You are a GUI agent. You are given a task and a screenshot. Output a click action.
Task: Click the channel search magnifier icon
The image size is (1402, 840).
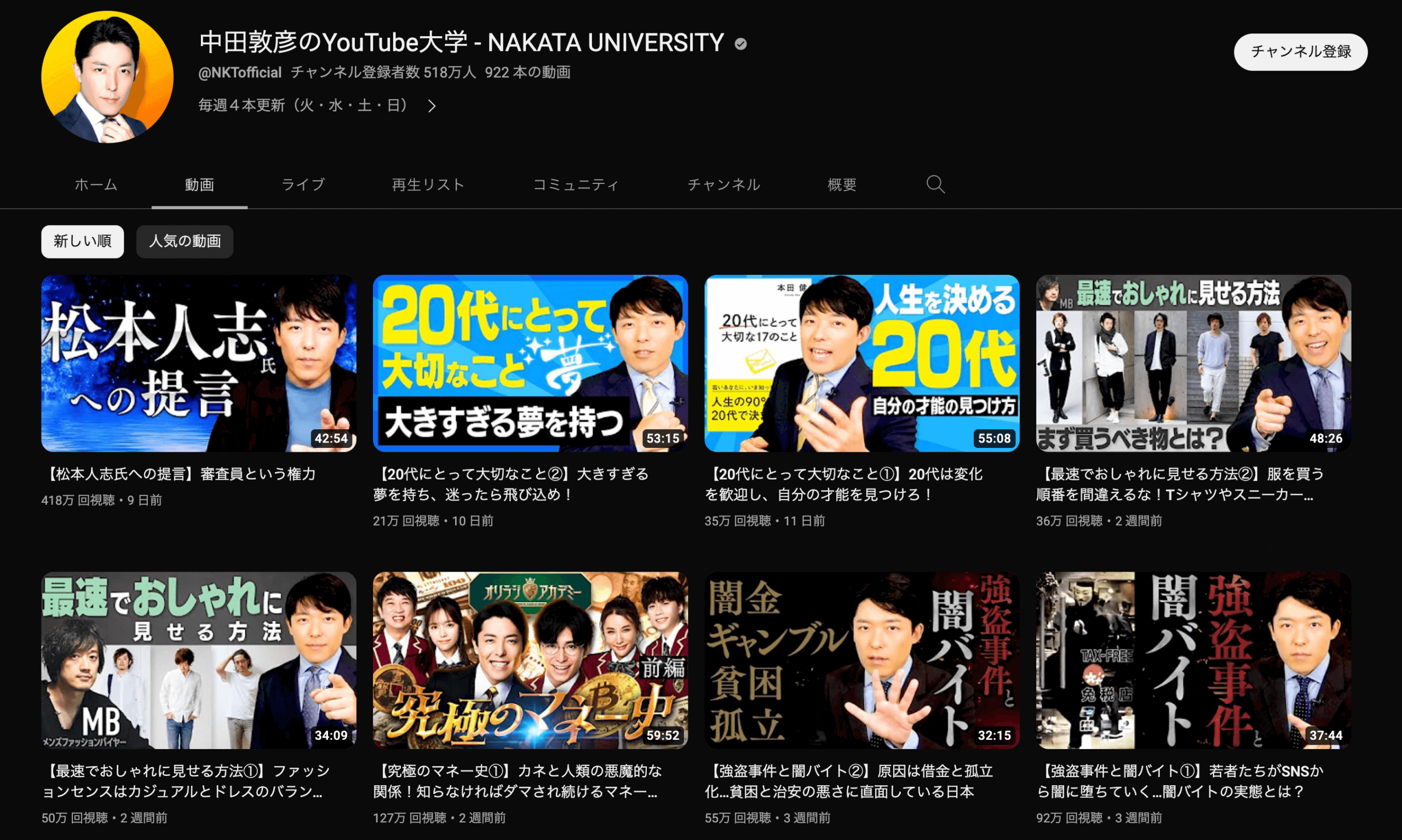(935, 185)
